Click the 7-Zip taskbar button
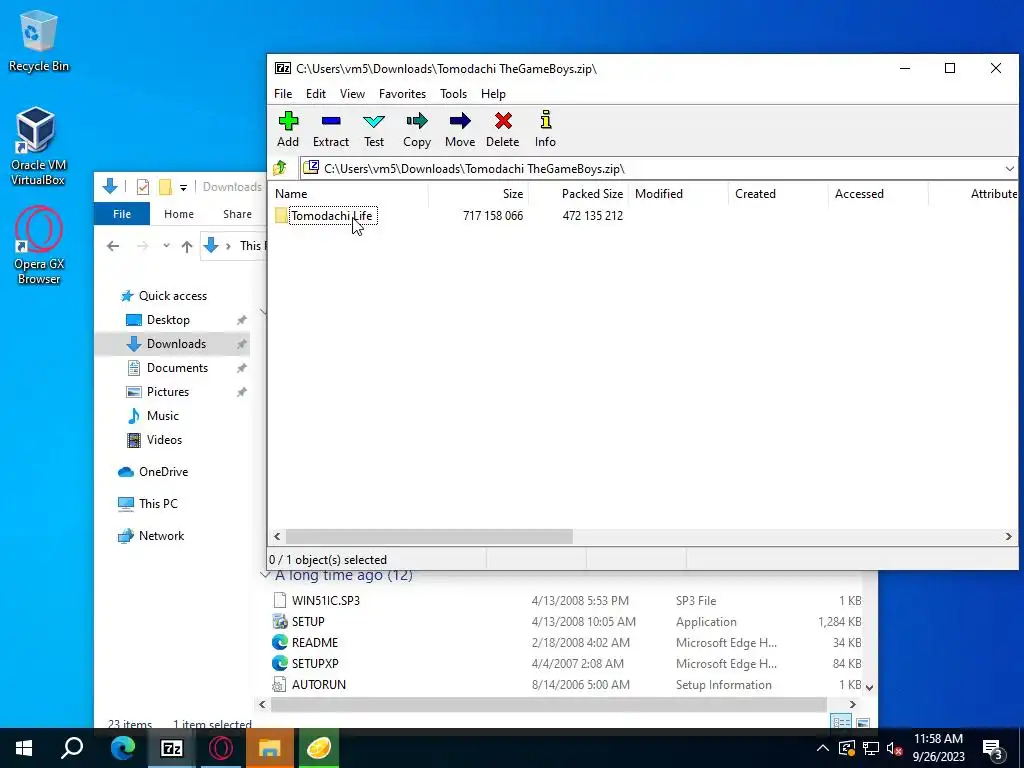 coord(172,748)
